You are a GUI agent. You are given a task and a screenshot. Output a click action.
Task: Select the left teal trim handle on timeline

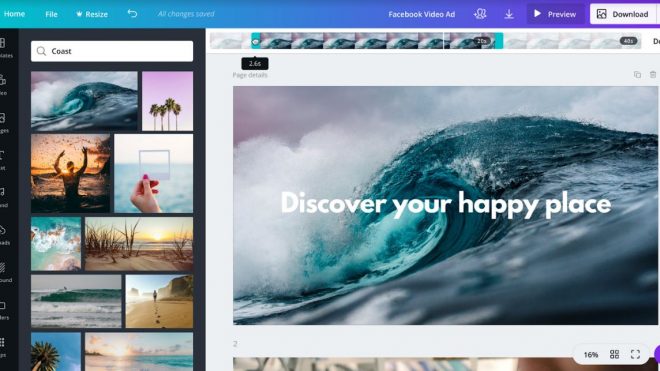click(x=255, y=41)
